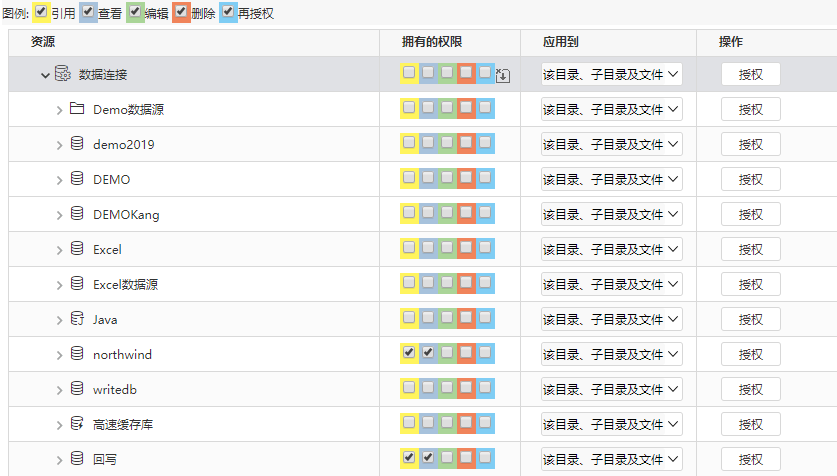Click the writedb database icon
Screen dimensions: 837x476
(x=77, y=388)
